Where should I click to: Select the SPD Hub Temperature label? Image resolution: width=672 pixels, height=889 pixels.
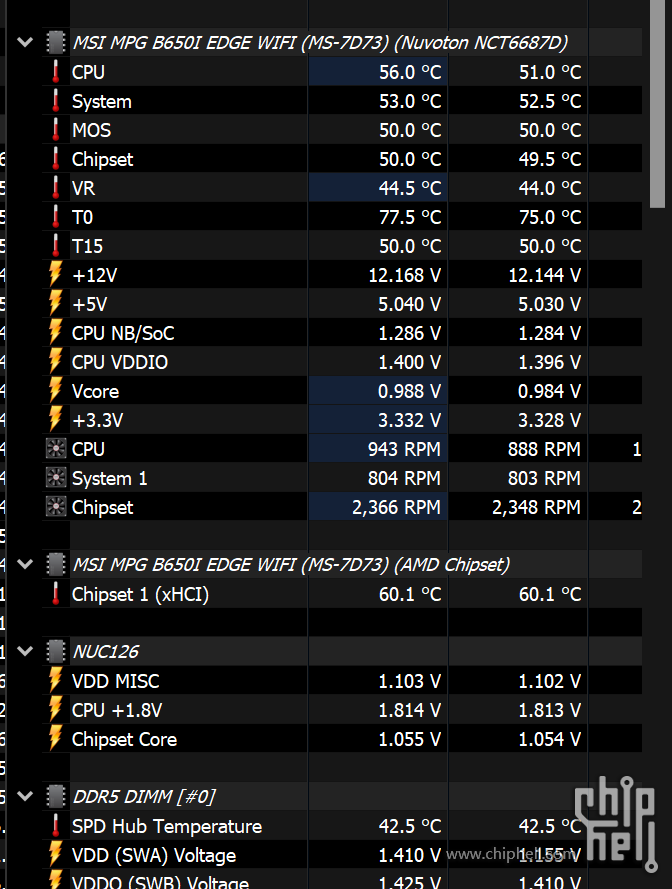167,826
